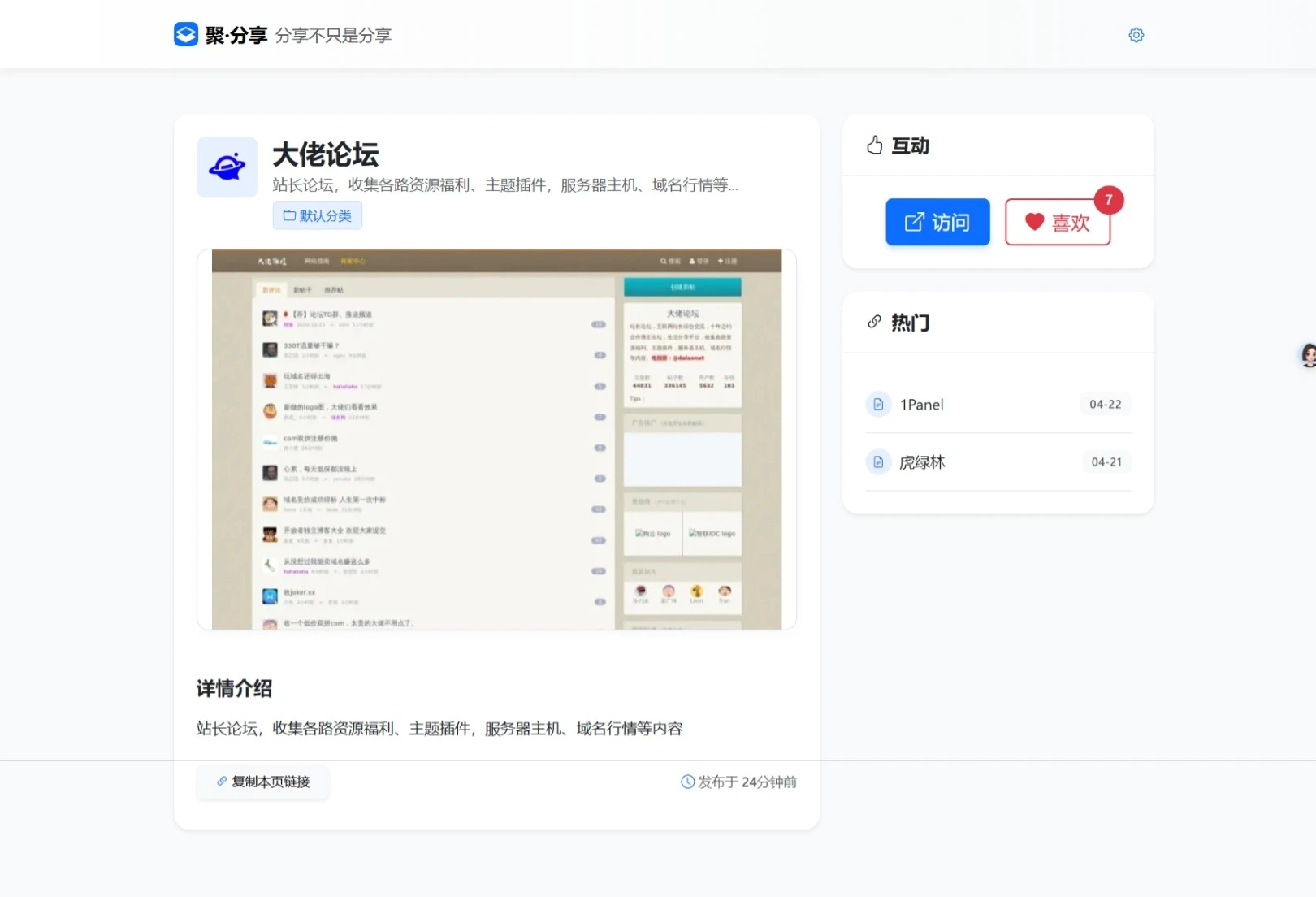Like the site with 喜欢 button
Screen dimensions: 1316x897
[1057, 223]
